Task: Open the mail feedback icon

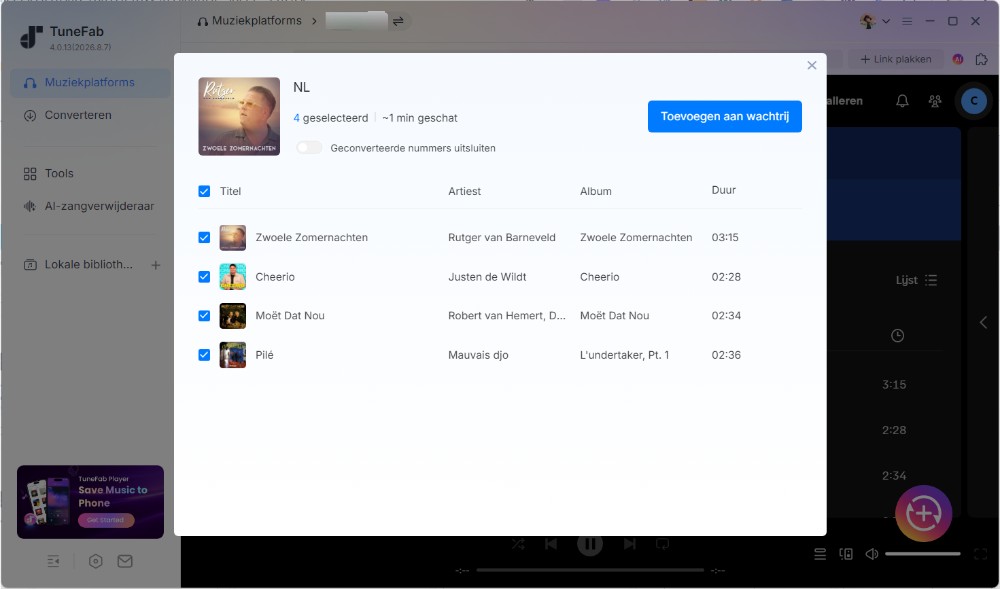Action: click(125, 561)
